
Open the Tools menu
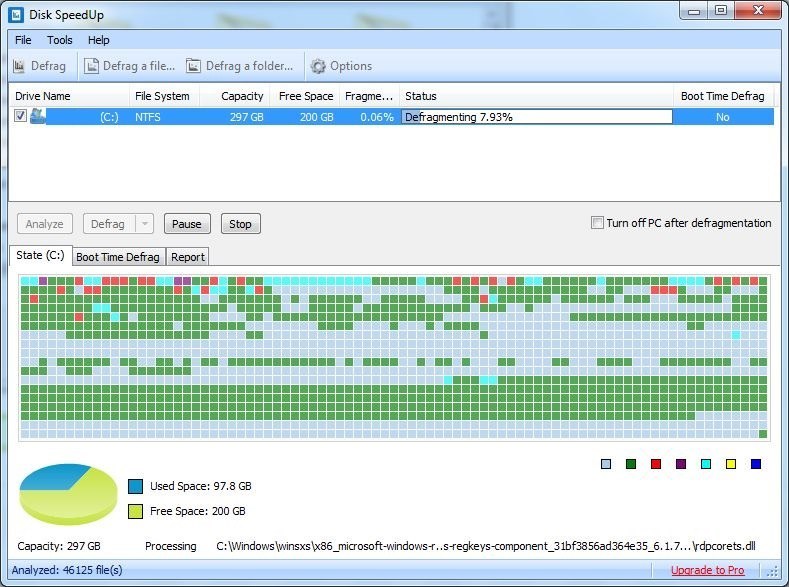click(60, 40)
